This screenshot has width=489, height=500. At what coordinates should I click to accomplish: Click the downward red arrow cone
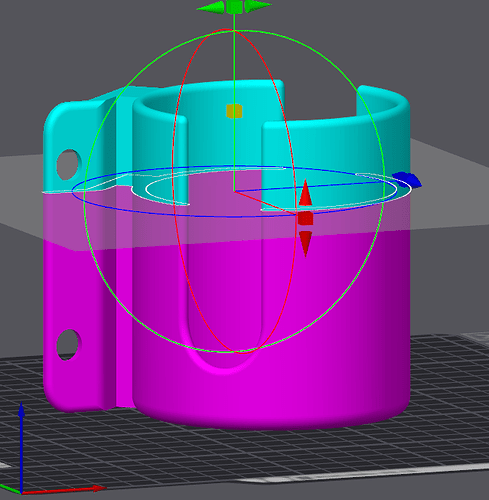click(x=305, y=243)
